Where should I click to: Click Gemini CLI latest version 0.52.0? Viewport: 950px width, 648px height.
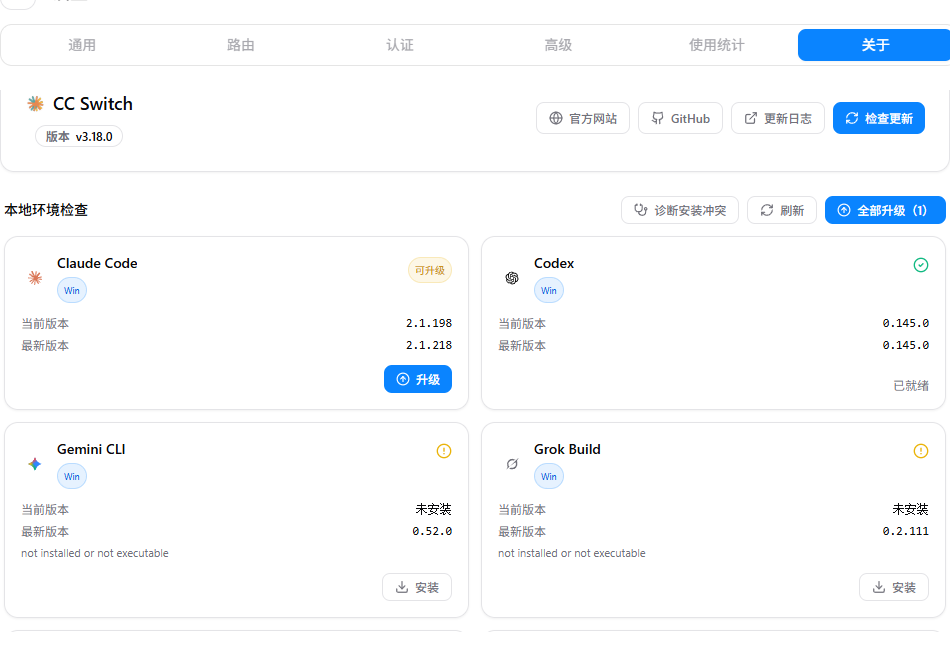[x=432, y=531]
